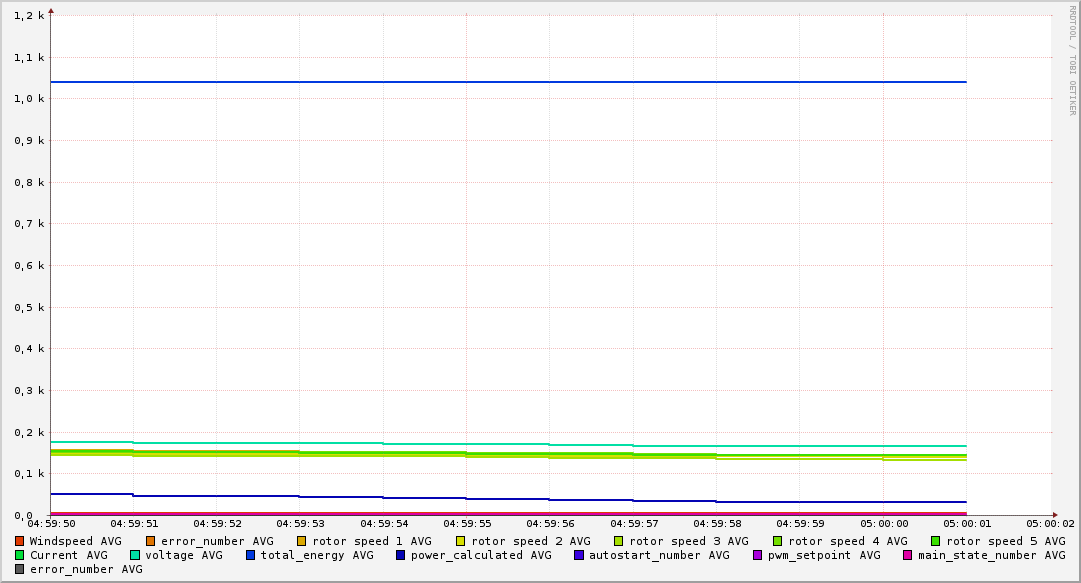Click the 'power_calculated AVG' legend text

point(481,555)
